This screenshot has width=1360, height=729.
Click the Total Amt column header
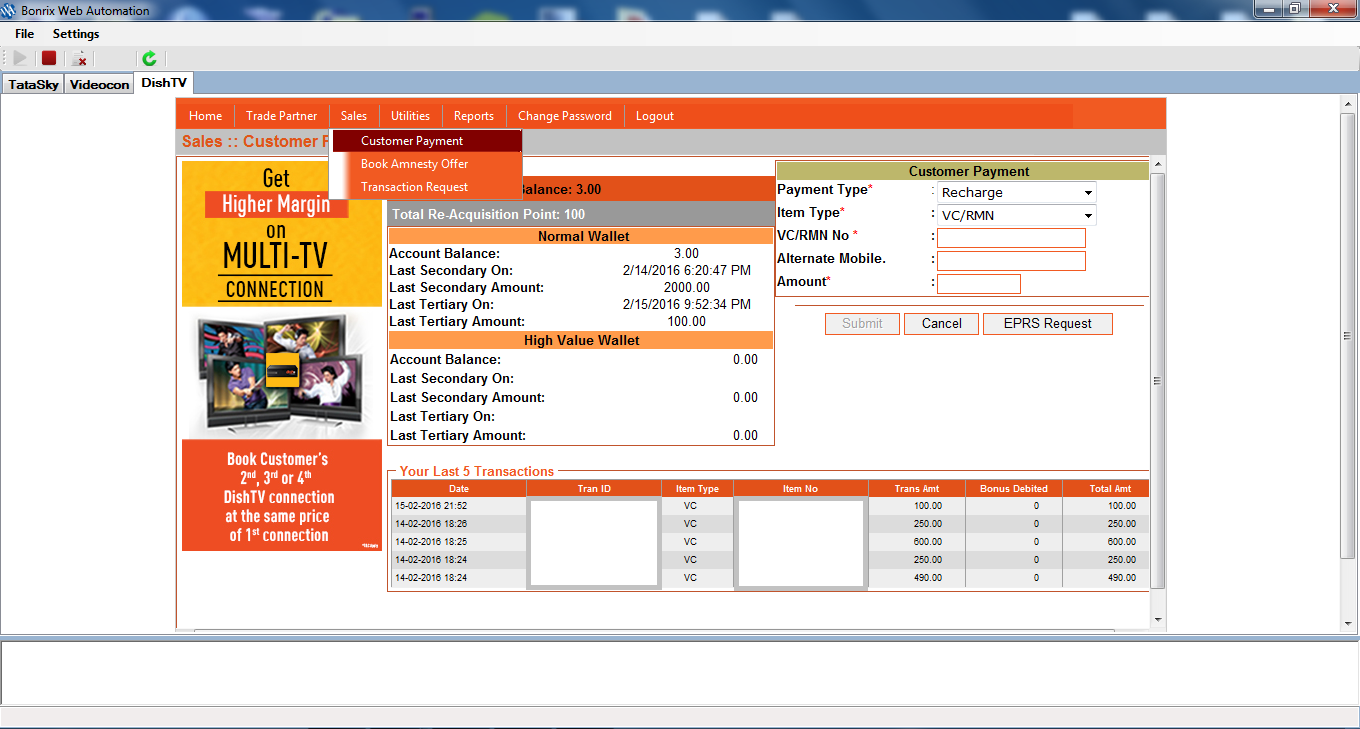1106,489
